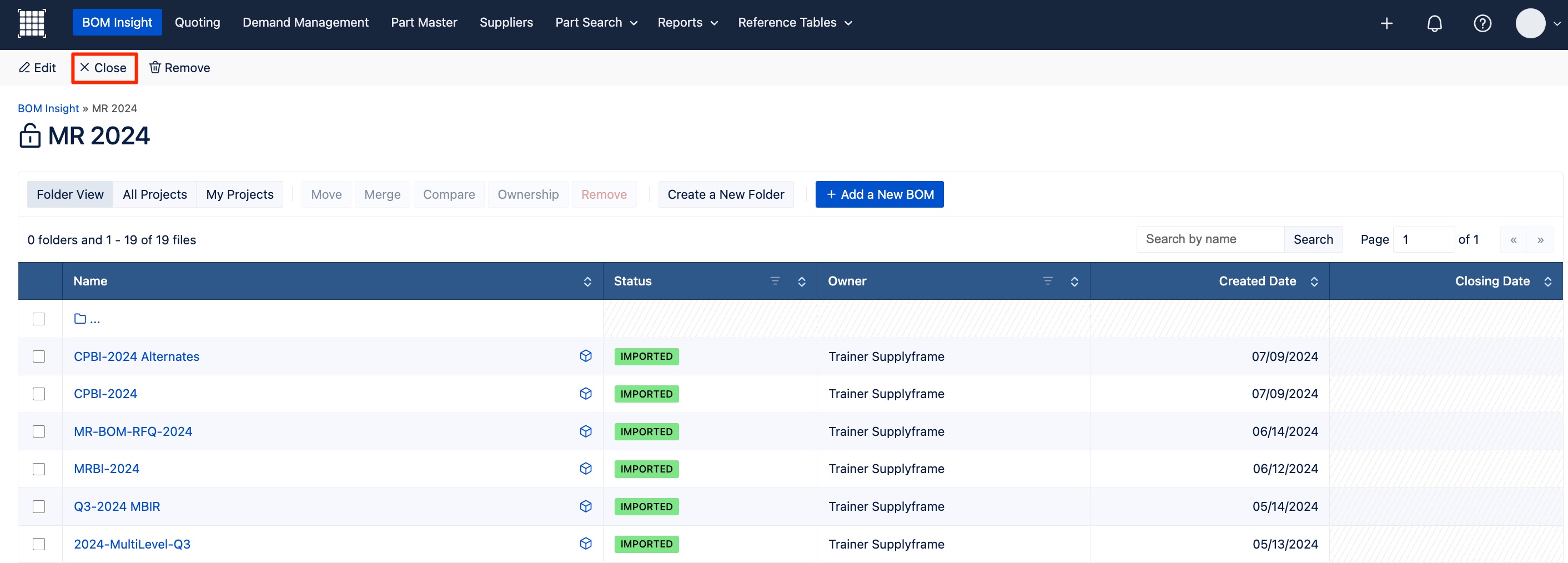
Task: Switch to Folder View tab
Action: click(x=70, y=195)
